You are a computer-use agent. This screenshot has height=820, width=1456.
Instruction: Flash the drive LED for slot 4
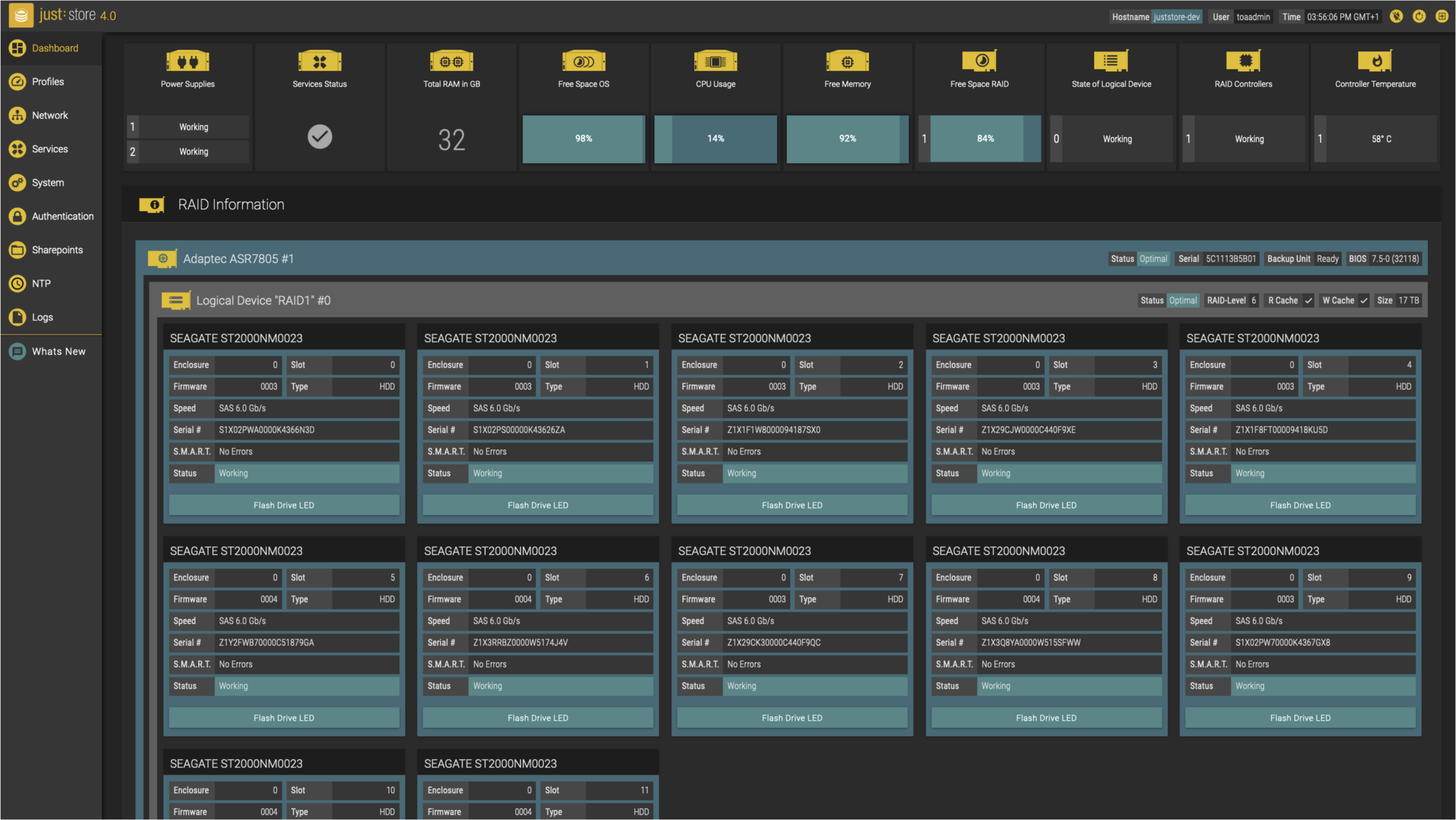pos(1300,505)
